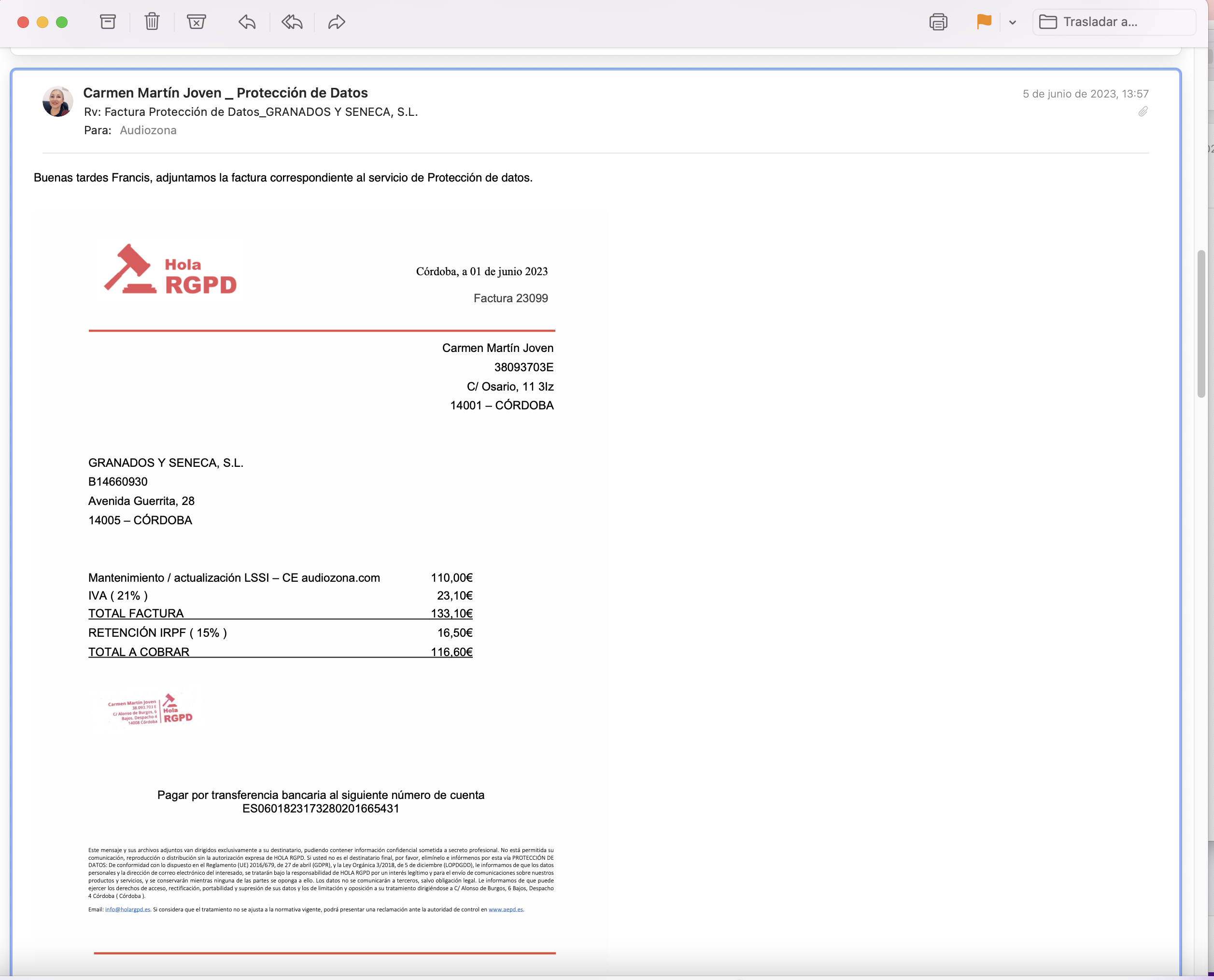This screenshot has height=980, width=1214.
Task: Click the Audiozona recipient name
Action: tap(148, 130)
